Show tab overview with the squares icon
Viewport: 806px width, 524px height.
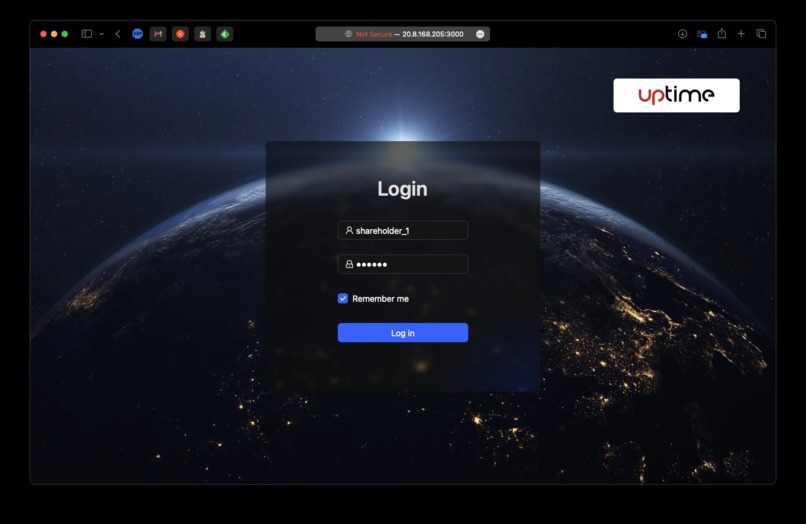coord(761,34)
